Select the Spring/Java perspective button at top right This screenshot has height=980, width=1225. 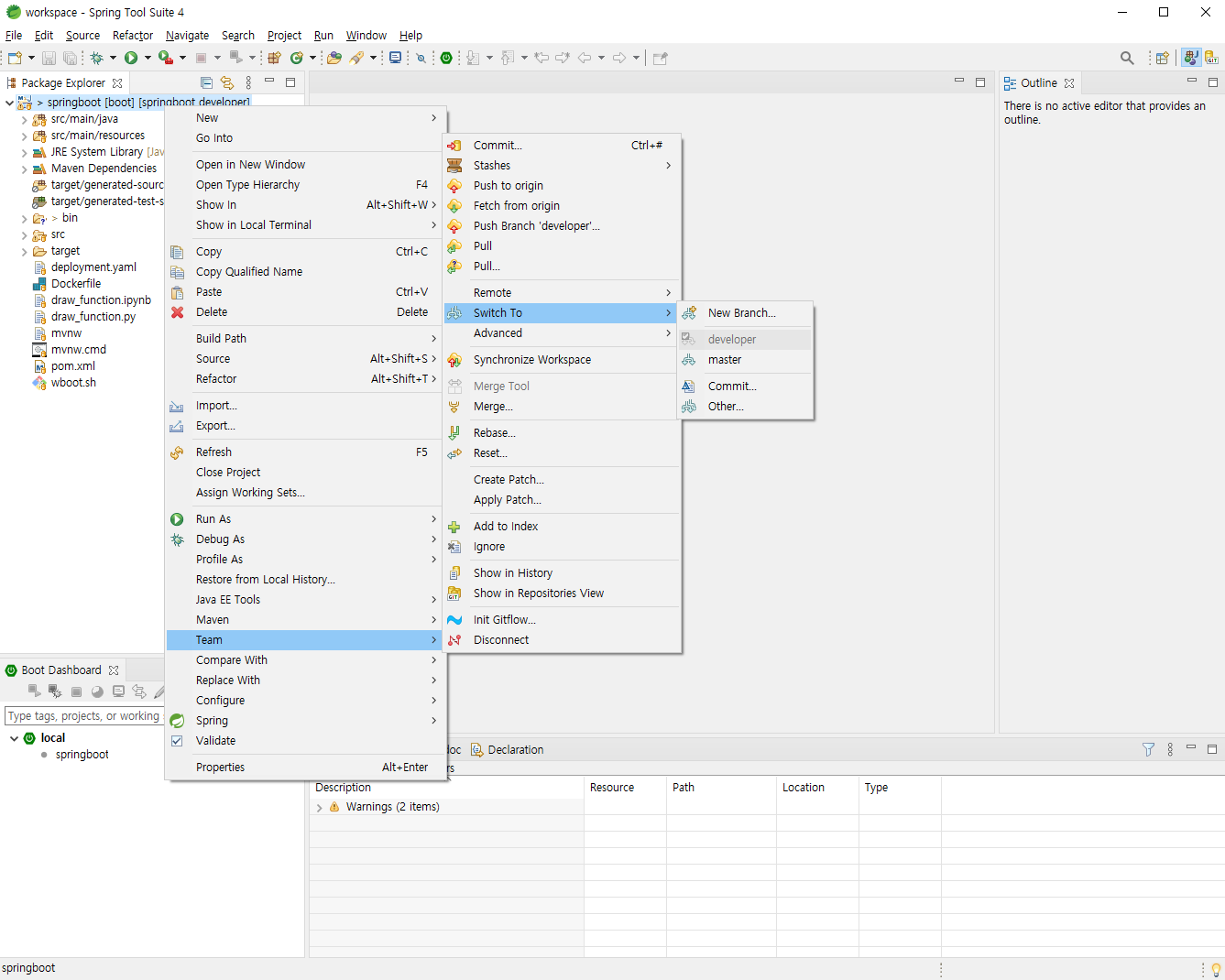(1190, 58)
